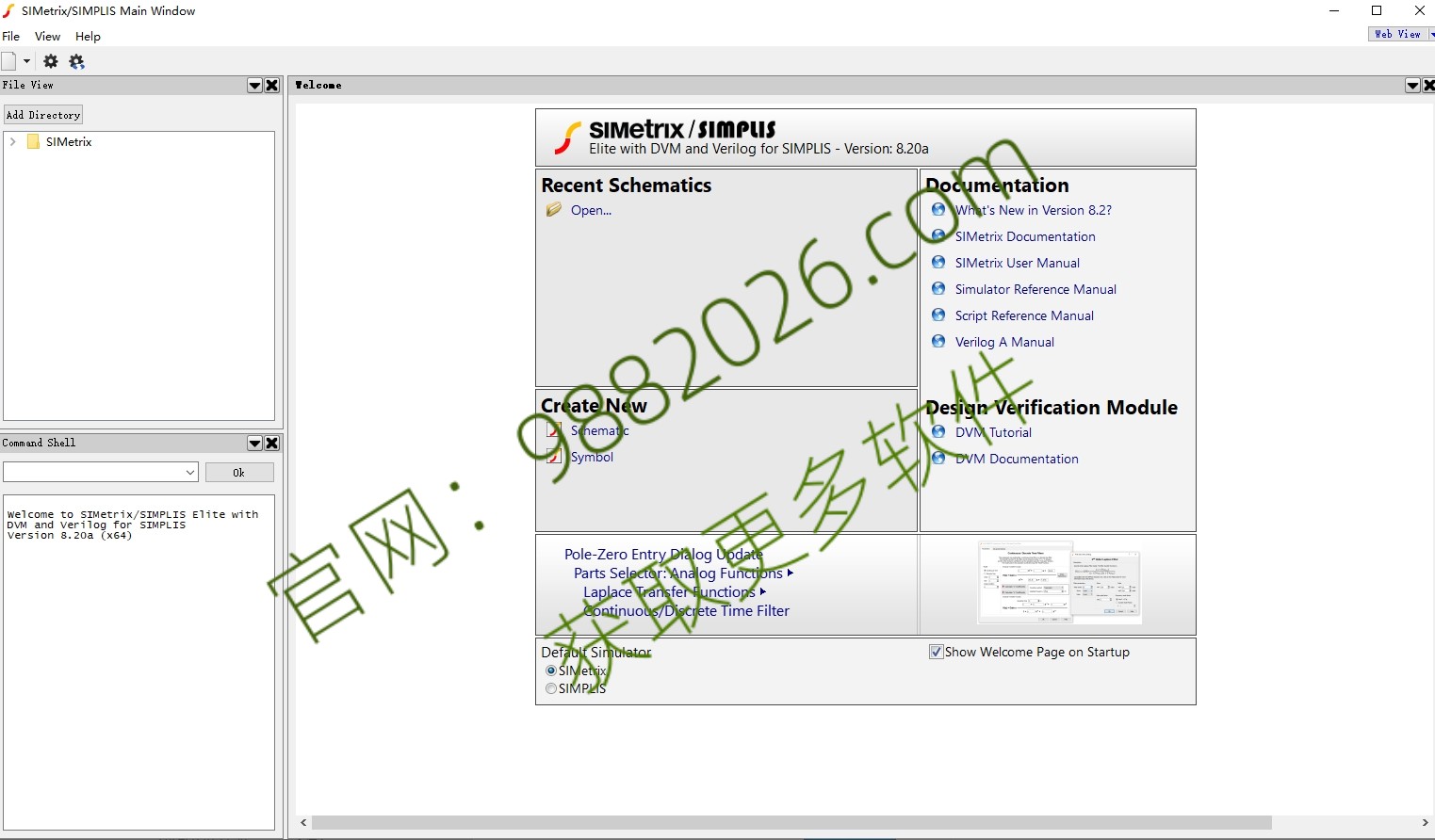This screenshot has height=840, width=1435.
Task: Open the SIMetrix User Manual link
Action: [x=1018, y=263]
